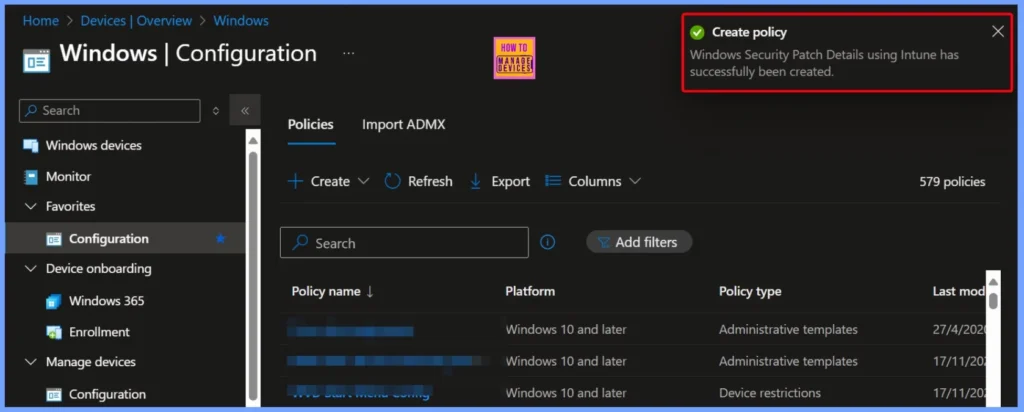Select Windows devices in sidebar
The width and height of the screenshot is (1024, 412).
tap(93, 146)
